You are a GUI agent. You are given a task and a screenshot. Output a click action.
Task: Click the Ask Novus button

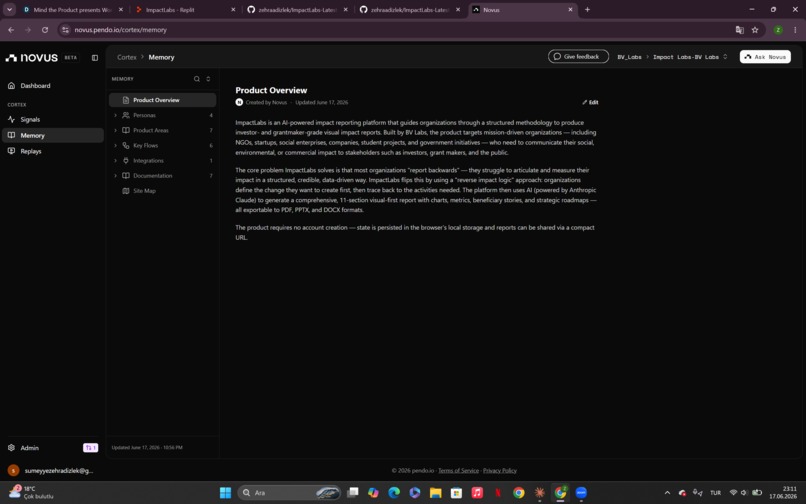point(765,57)
